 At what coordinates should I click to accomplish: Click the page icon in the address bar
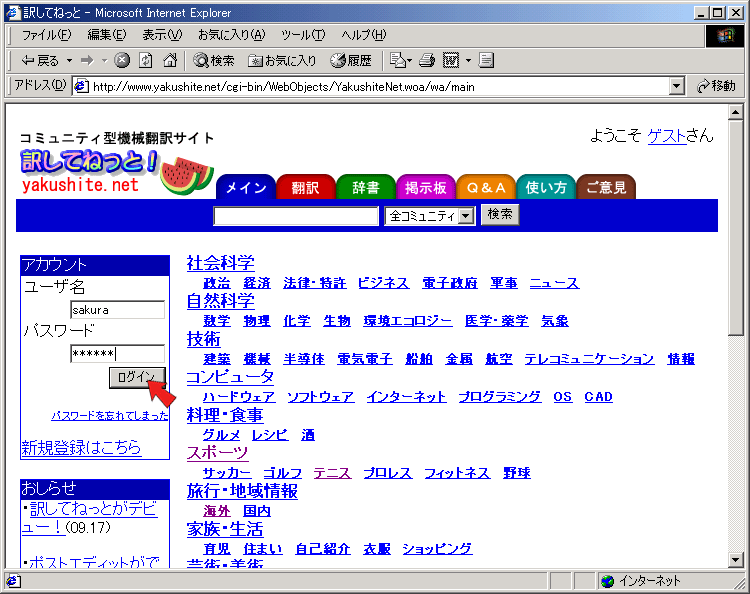(82, 87)
